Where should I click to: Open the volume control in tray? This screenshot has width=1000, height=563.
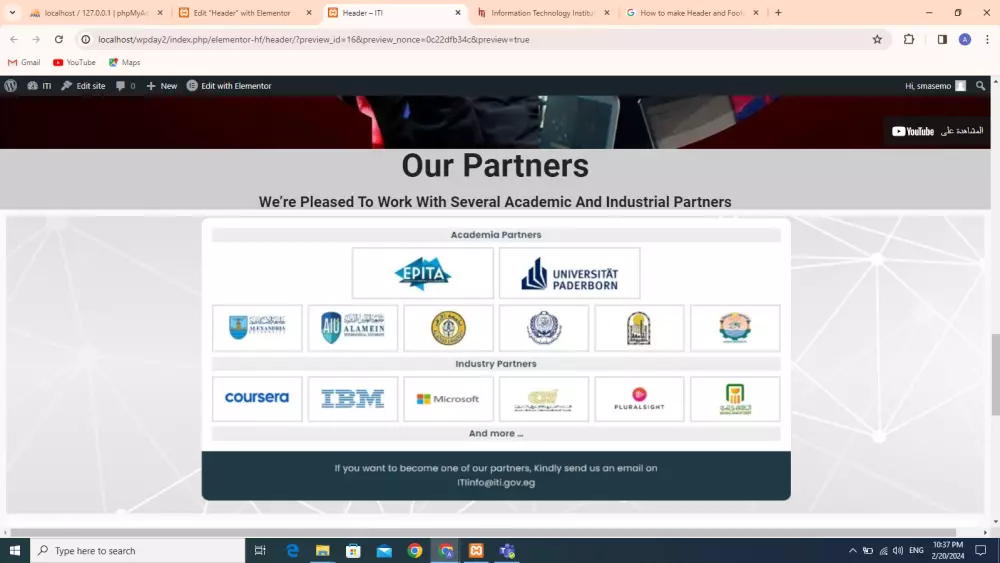(898, 550)
